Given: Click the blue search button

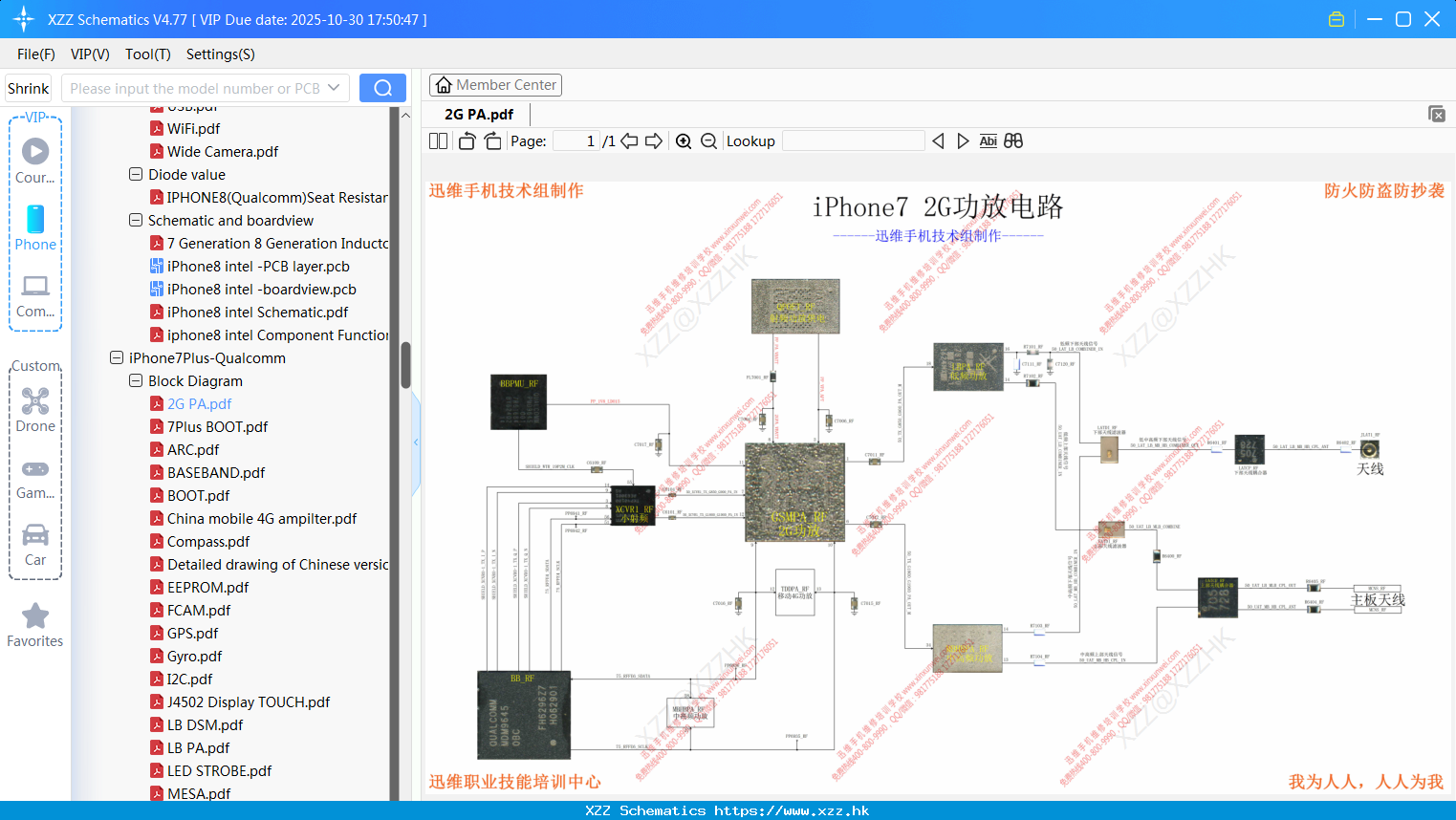Looking at the screenshot, I should [x=382, y=88].
